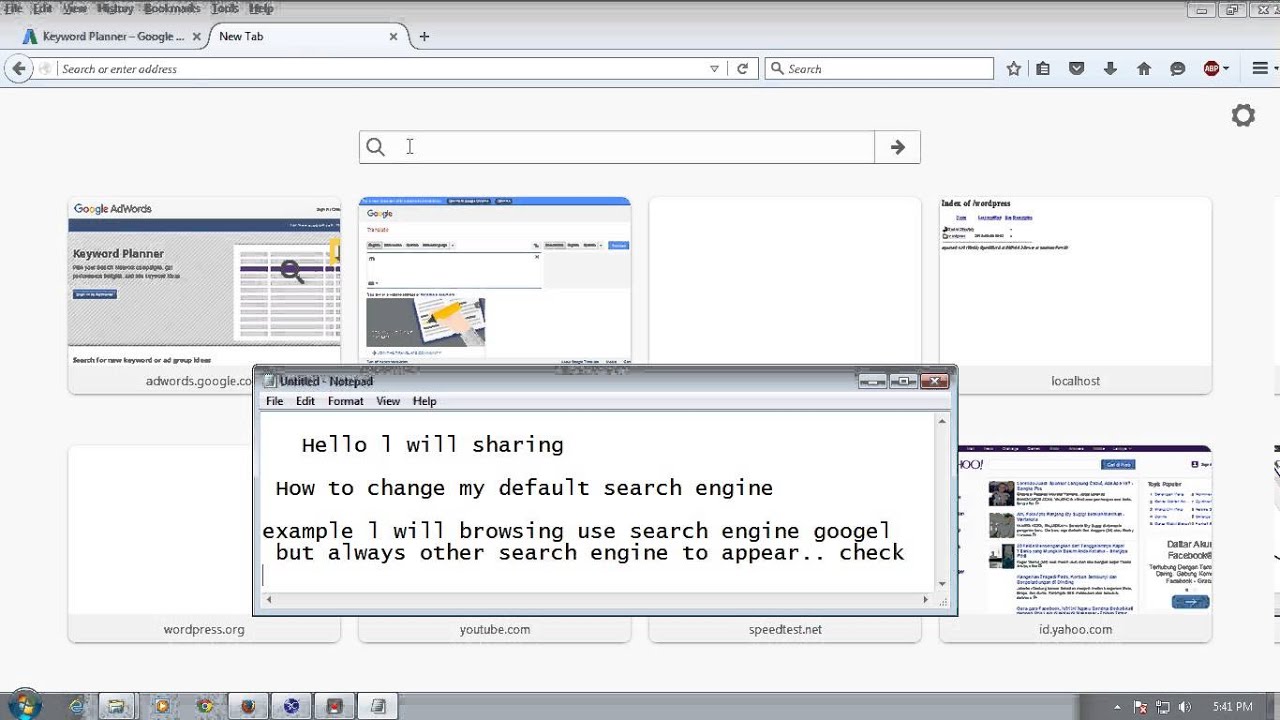1280x720 pixels.
Task: Switch to Firefox in the taskbar
Action: 248,706
